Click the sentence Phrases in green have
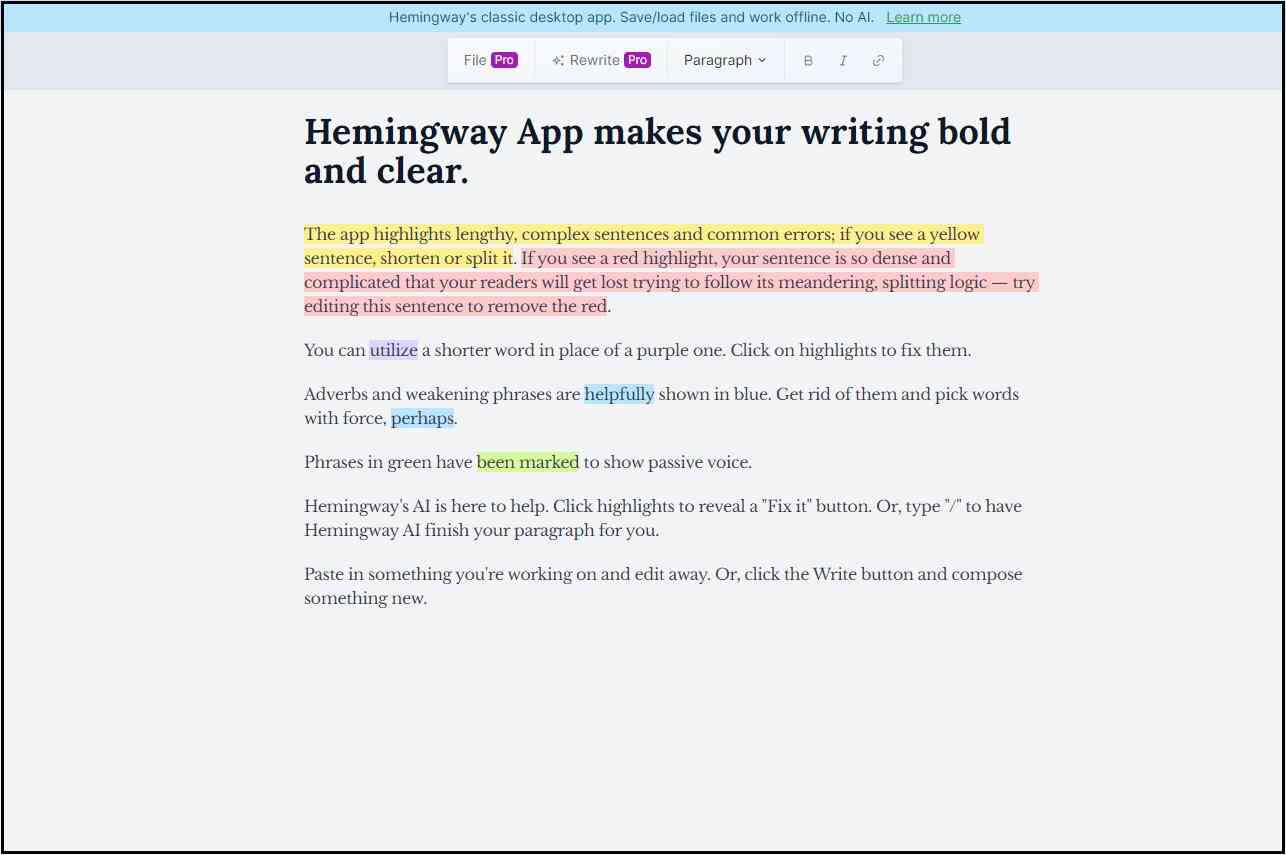The height and width of the screenshot is (855, 1286). [528, 462]
